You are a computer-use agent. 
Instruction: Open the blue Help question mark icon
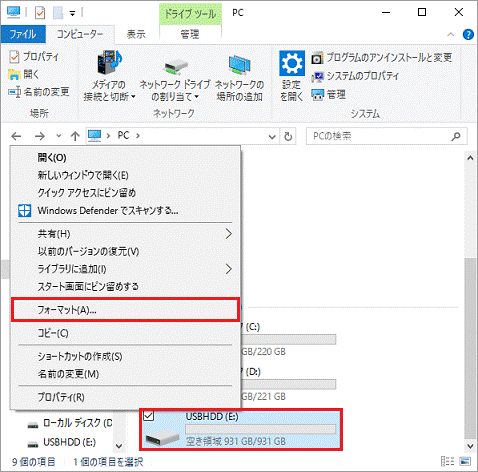coord(468,34)
